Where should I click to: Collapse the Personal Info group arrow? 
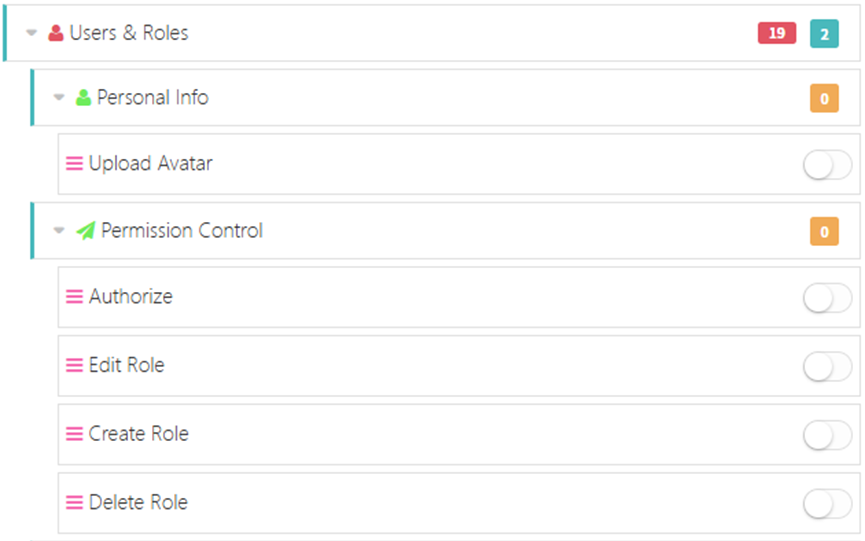click(59, 98)
